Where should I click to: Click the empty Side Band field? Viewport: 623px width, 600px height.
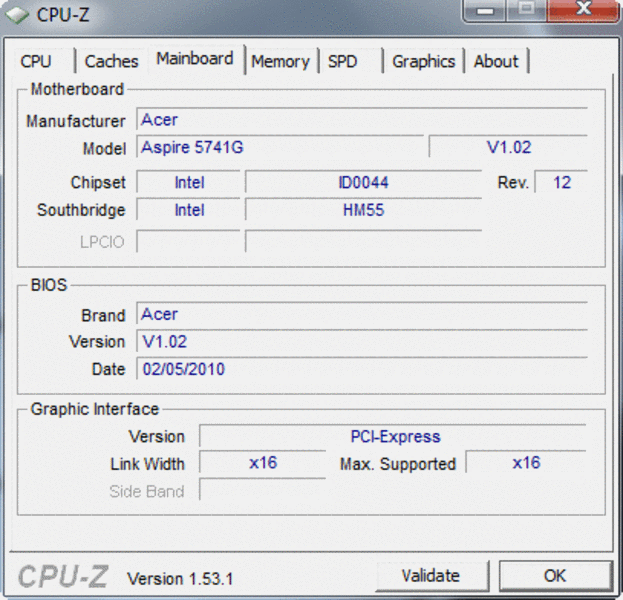coord(262,490)
